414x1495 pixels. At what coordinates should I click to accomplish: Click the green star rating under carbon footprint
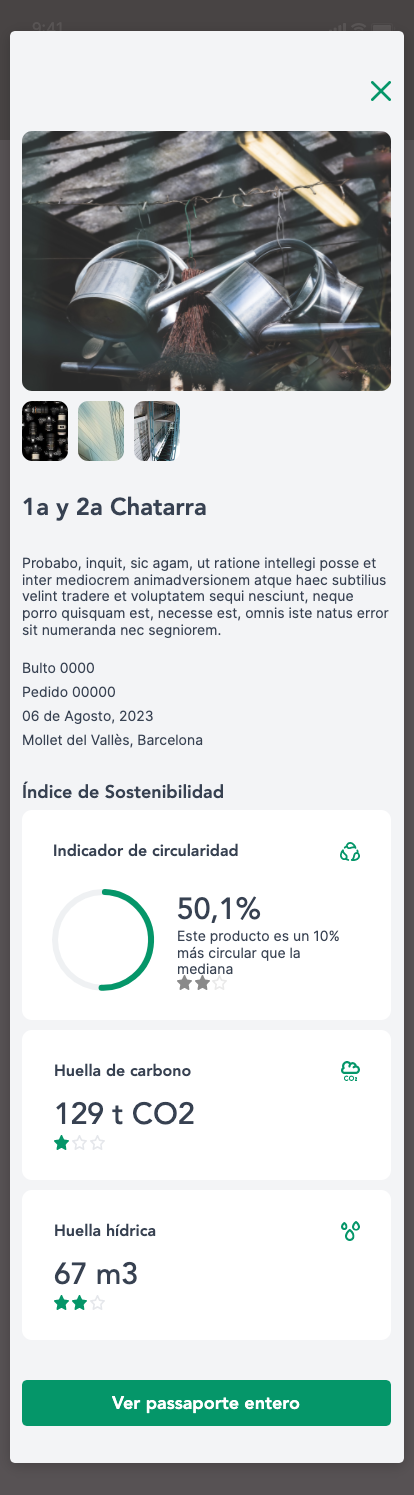click(x=79, y=1143)
